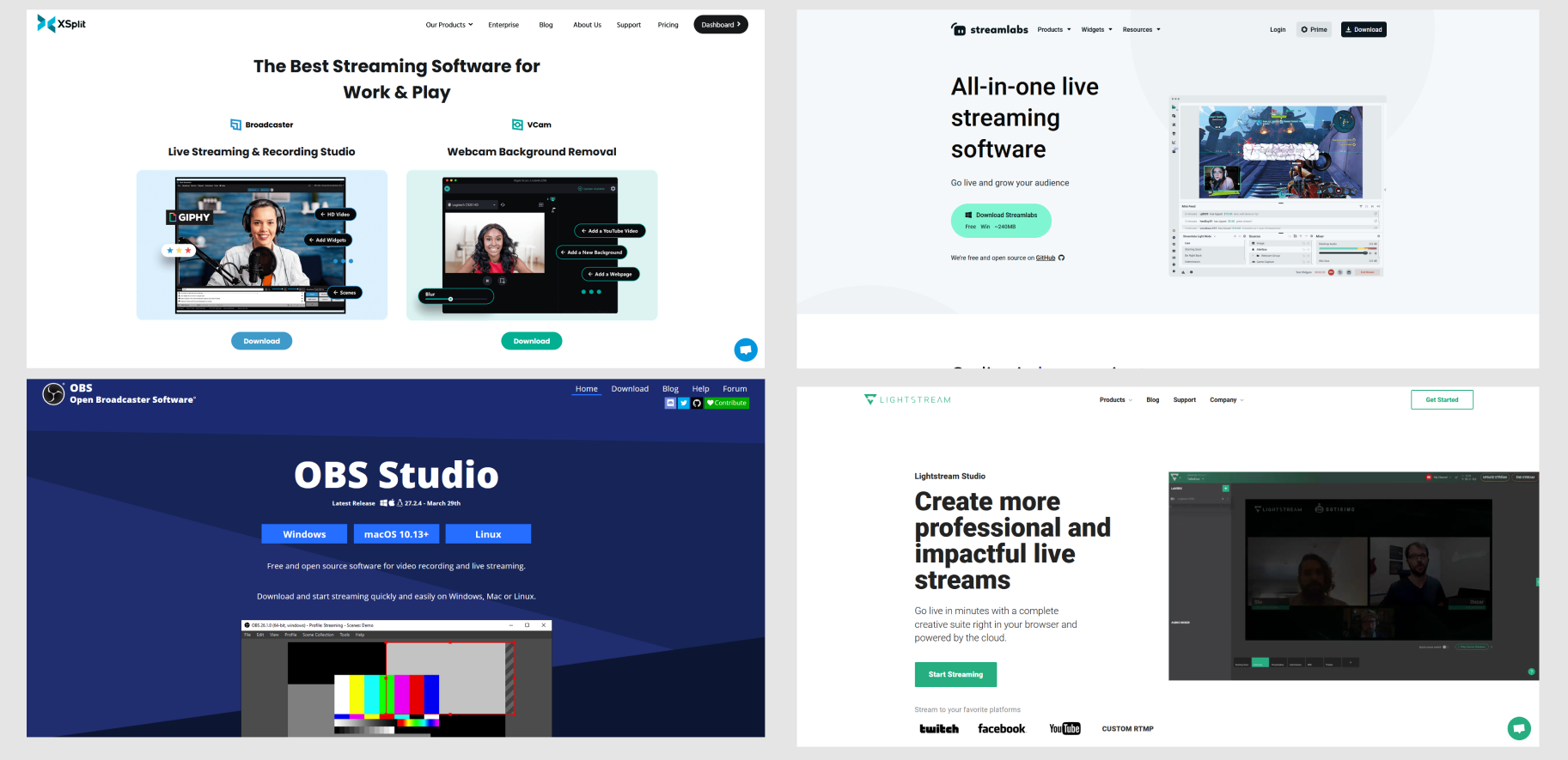Choose the Linux download for OBS Studio
Screen dimensions: 1568x760
click(x=488, y=534)
